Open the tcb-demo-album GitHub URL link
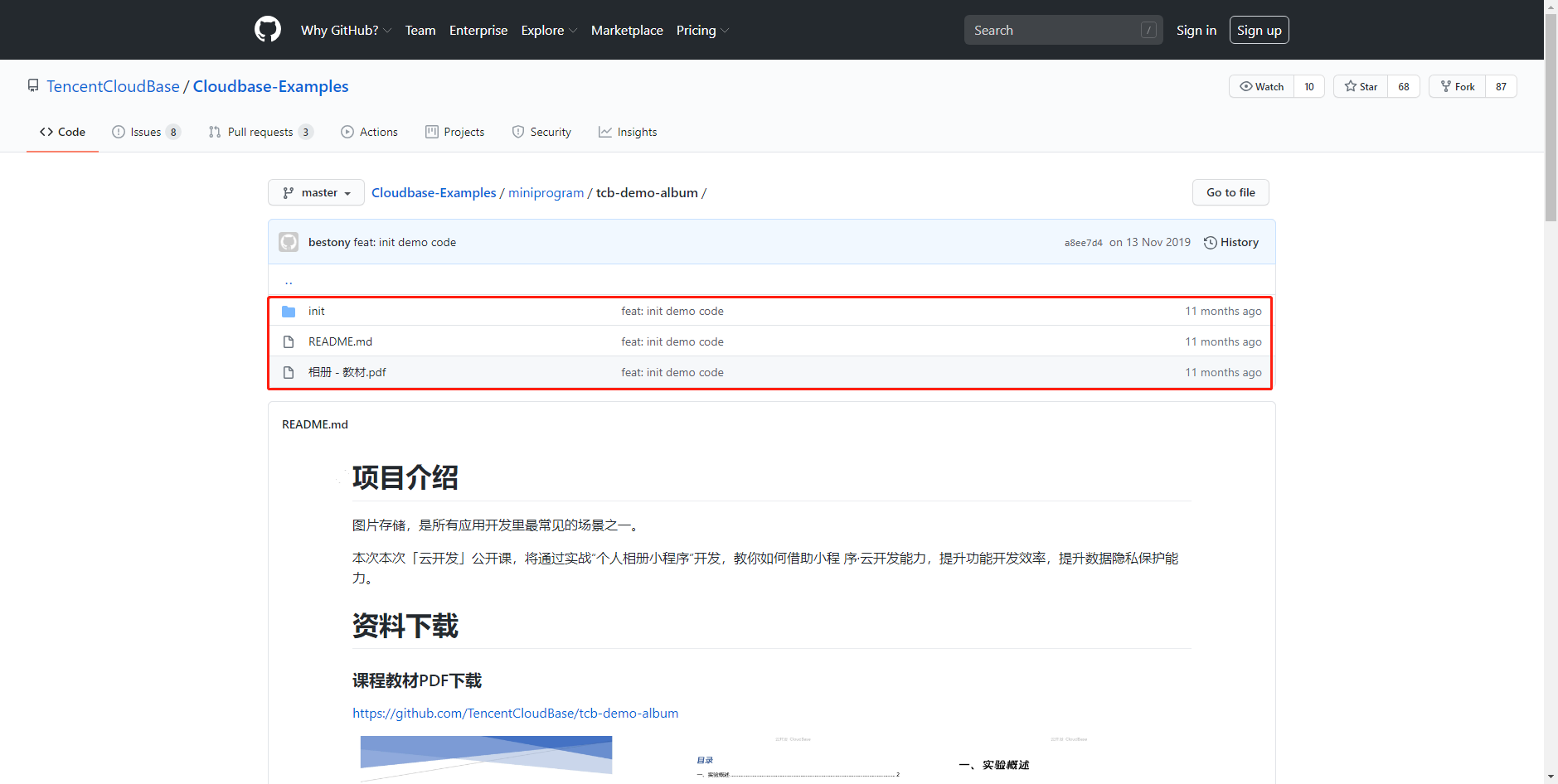 515,713
